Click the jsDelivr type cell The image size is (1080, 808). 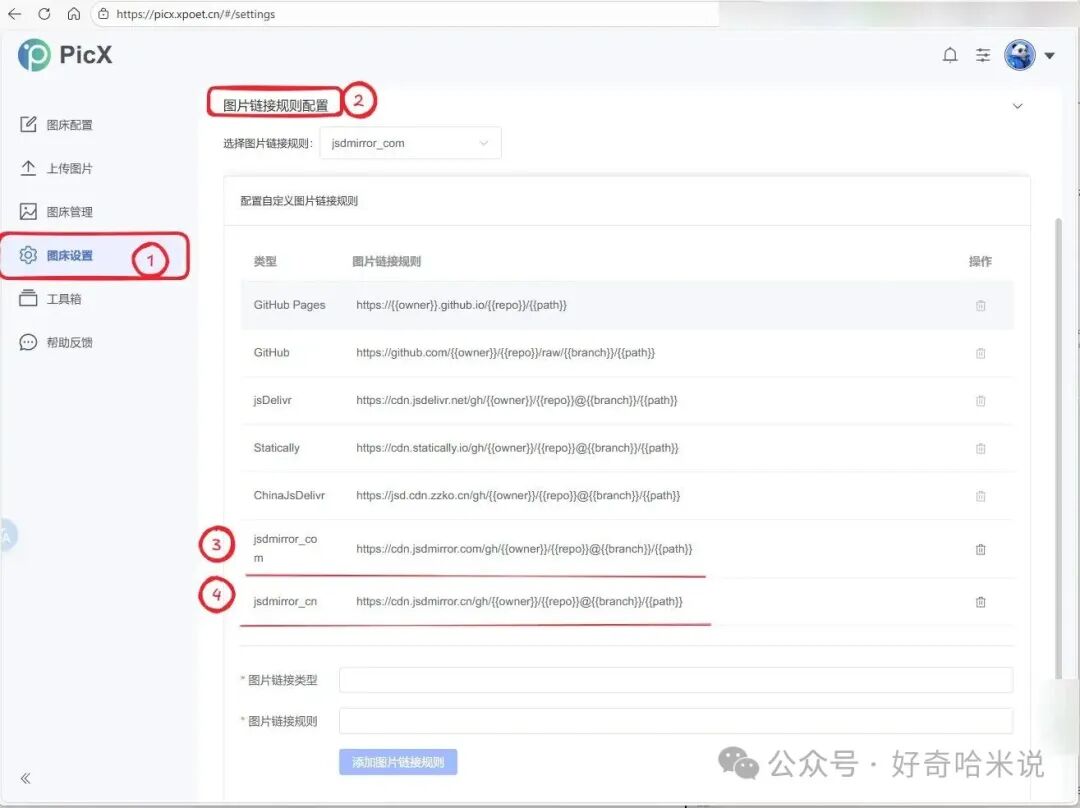(272, 400)
